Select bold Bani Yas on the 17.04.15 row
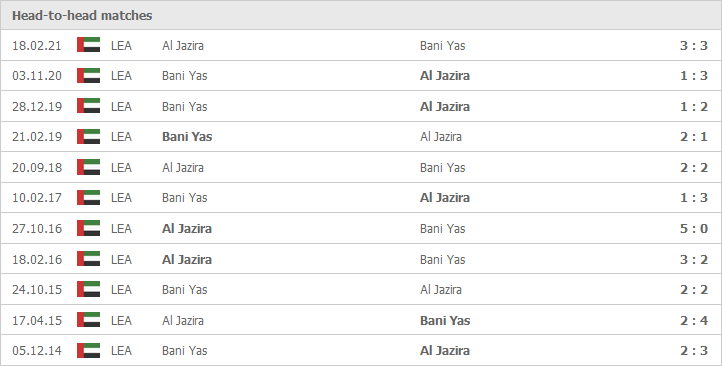Image resolution: width=722 pixels, height=366 pixels. coord(445,320)
